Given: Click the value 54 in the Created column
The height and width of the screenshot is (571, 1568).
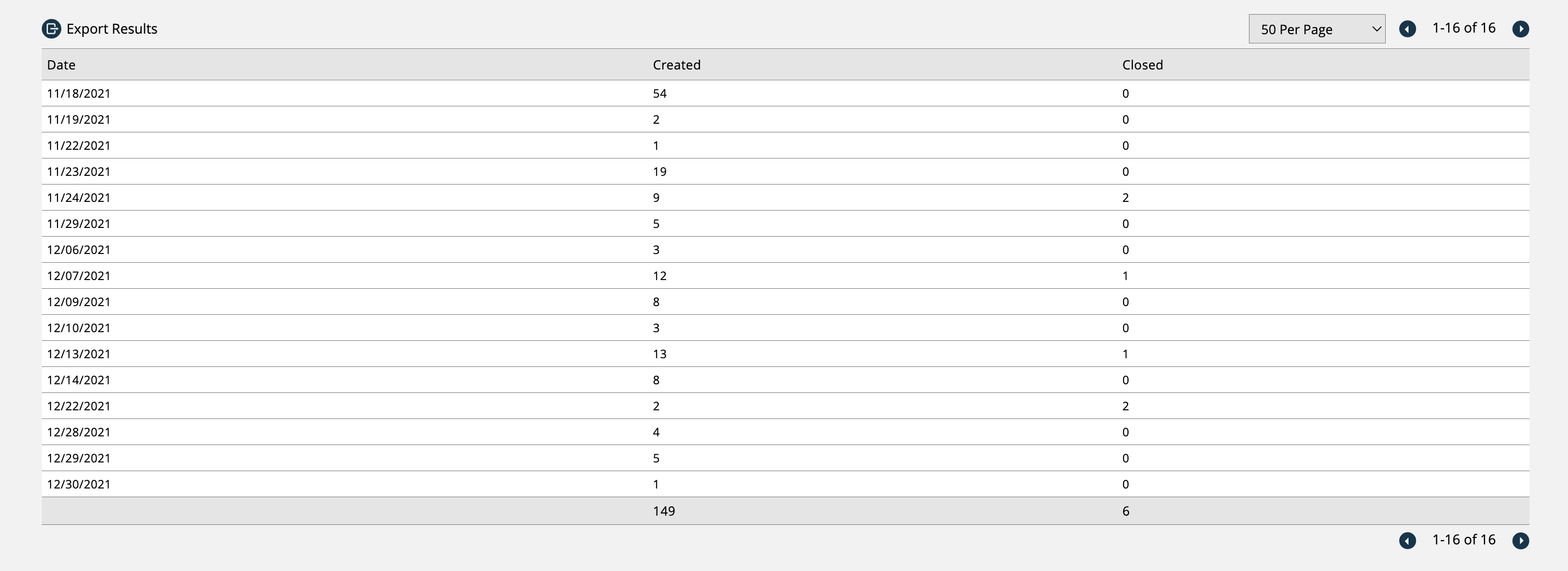Looking at the screenshot, I should pos(660,93).
